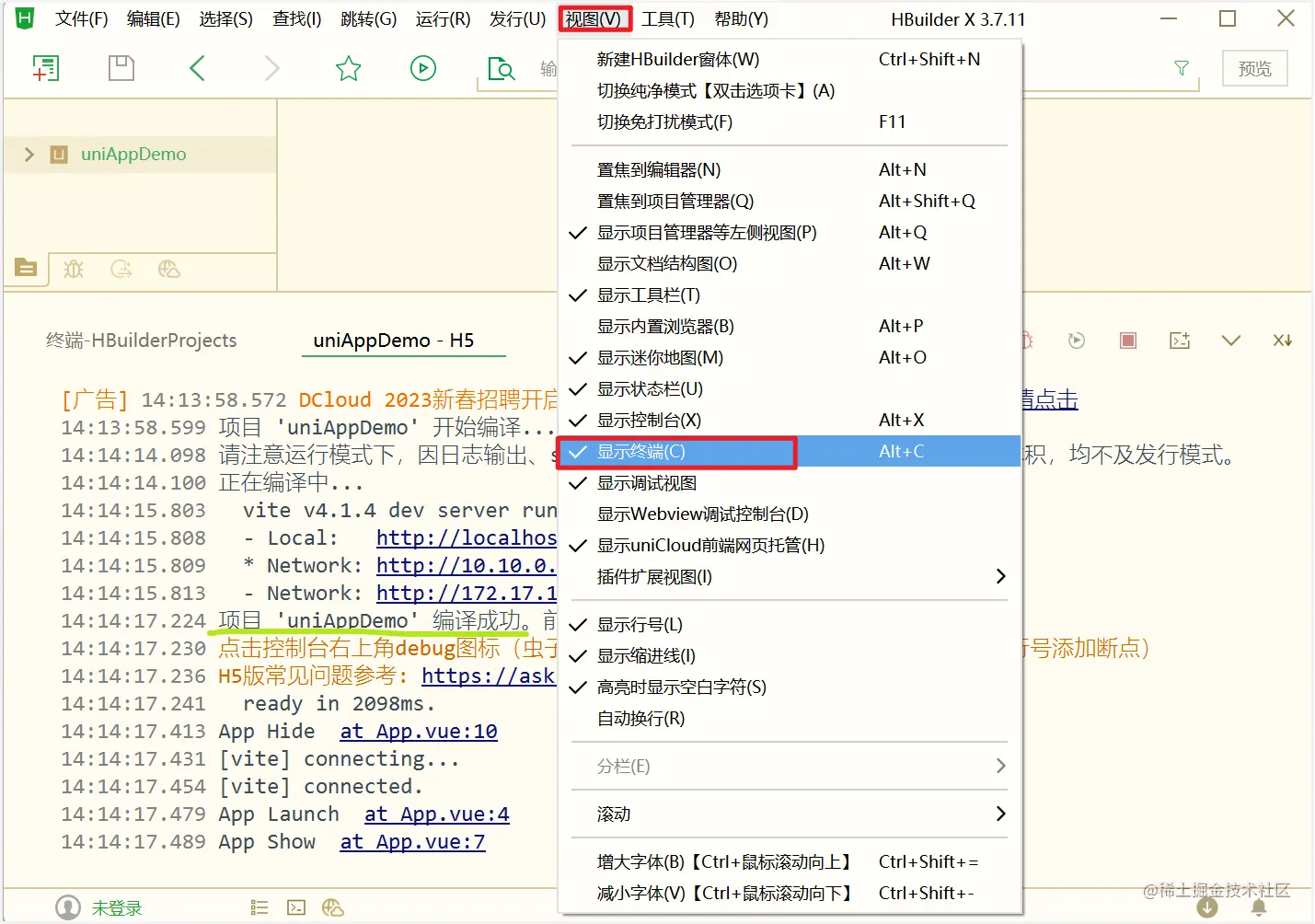Viewport: 1315px width, 924px height.
Task: Collapse the console with down chevron
Action: 1231,341
